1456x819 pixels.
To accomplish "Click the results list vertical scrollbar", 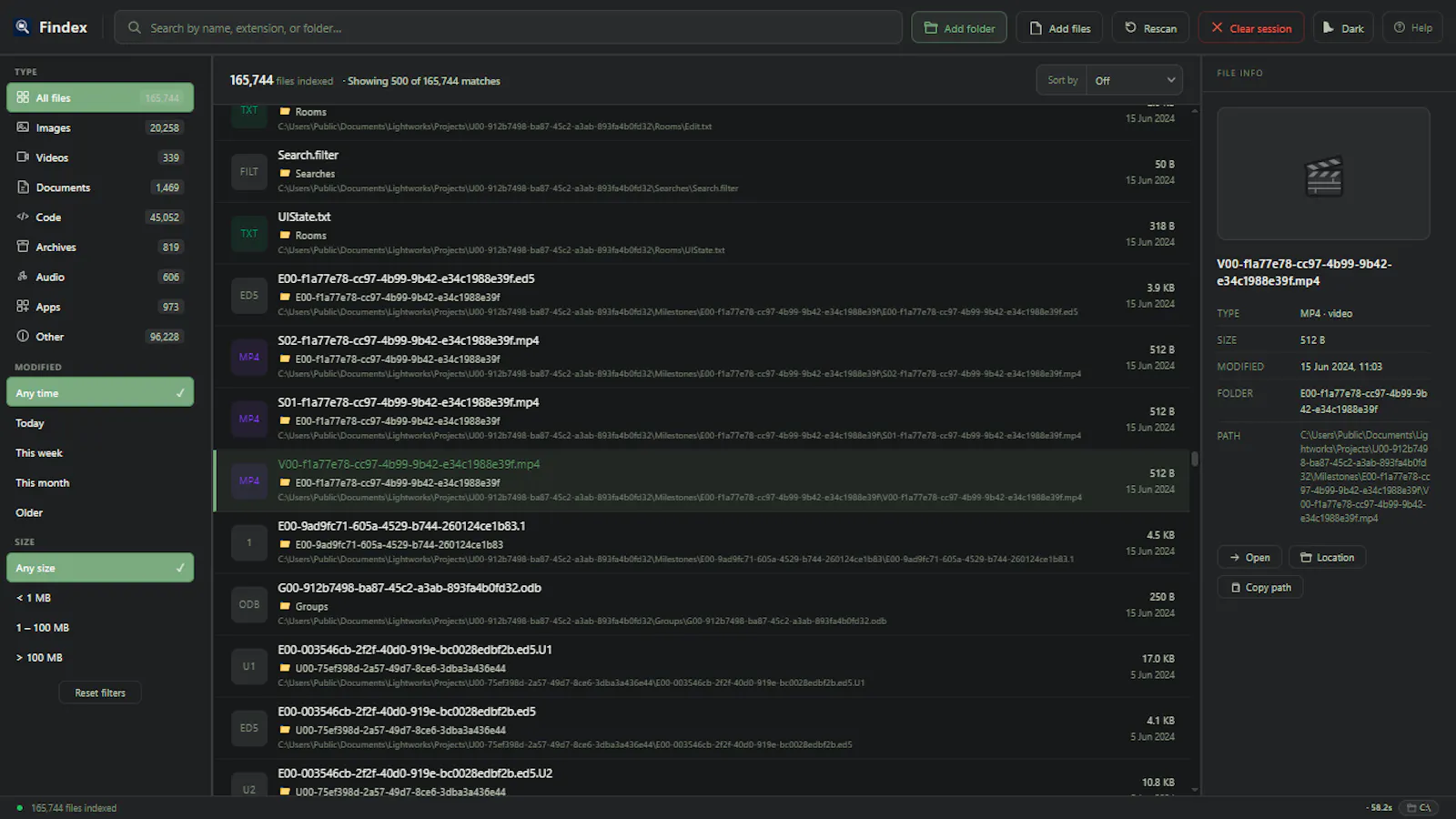I will (x=1195, y=459).
